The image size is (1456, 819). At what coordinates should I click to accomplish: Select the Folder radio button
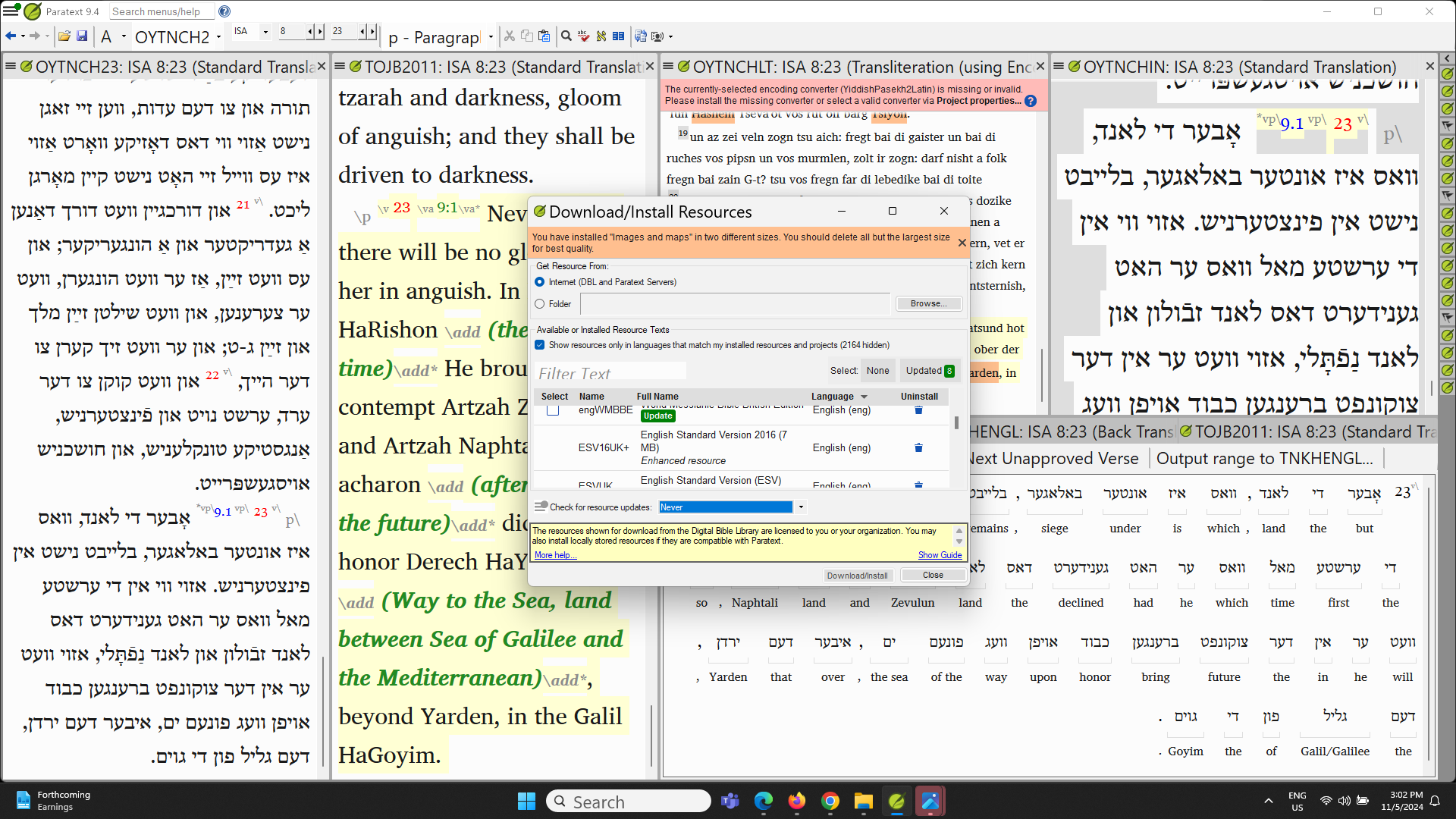540,304
